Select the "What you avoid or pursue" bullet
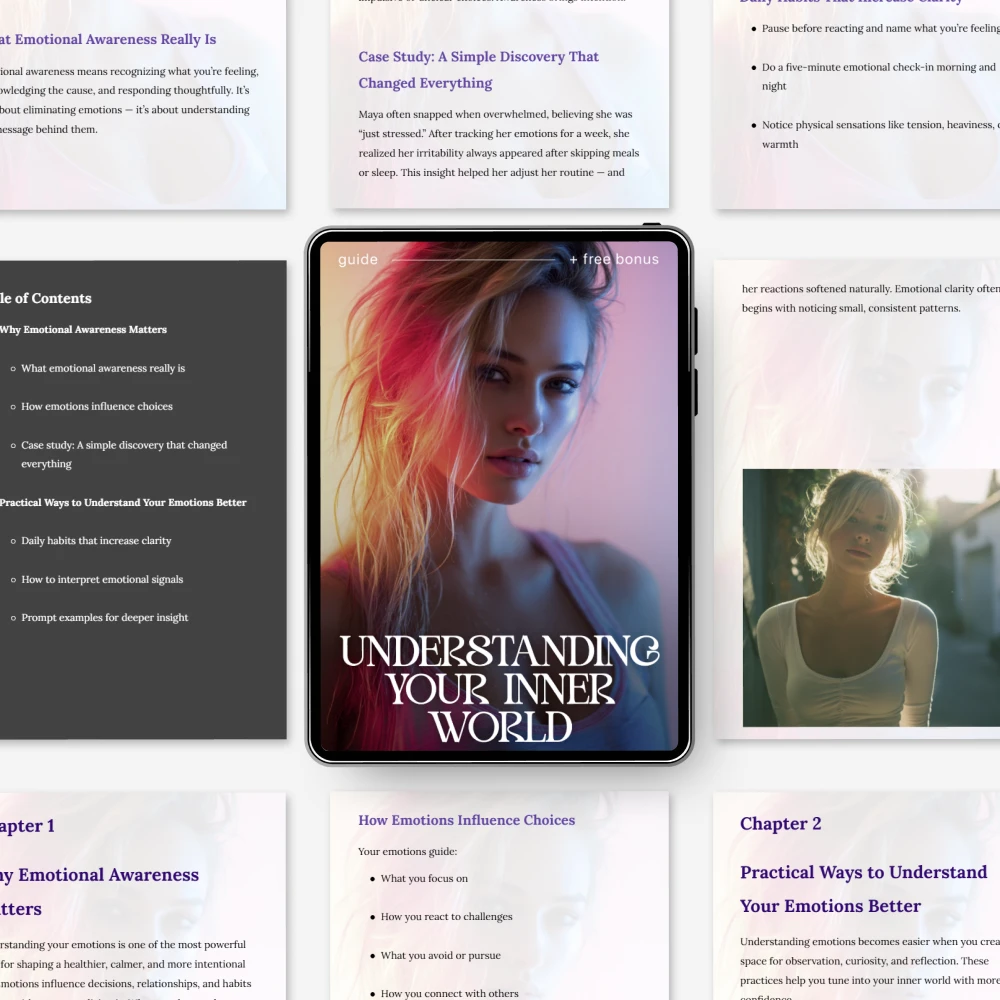This screenshot has width=1000, height=1000. tap(440, 955)
